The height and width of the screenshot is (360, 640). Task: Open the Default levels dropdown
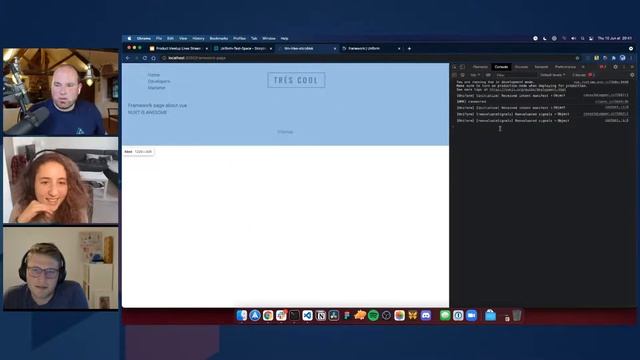pos(553,75)
